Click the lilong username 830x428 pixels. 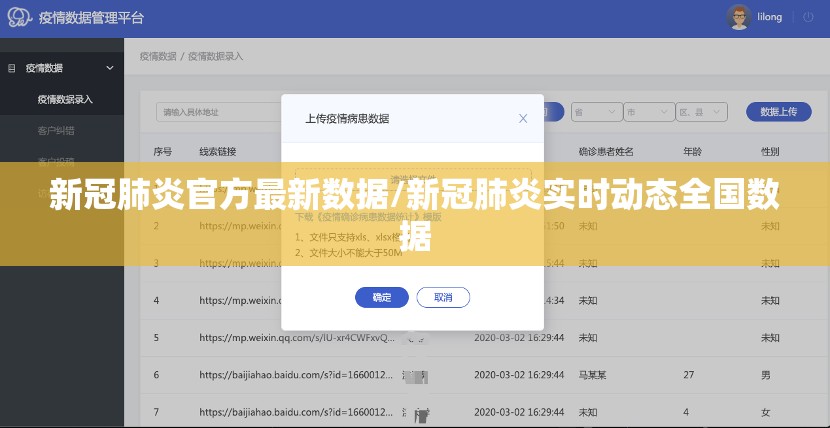click(769, 17)
